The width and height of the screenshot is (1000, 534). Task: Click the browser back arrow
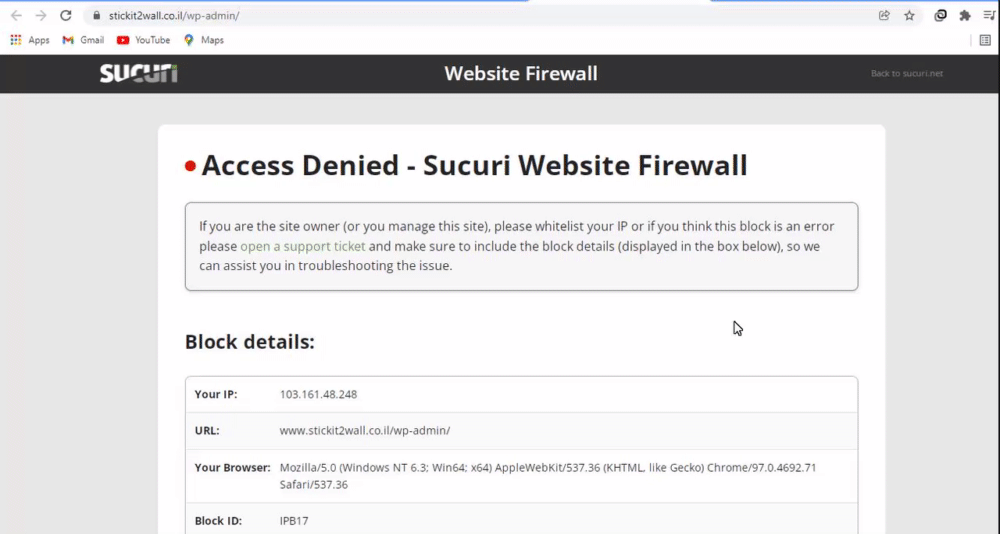point(16,16)
